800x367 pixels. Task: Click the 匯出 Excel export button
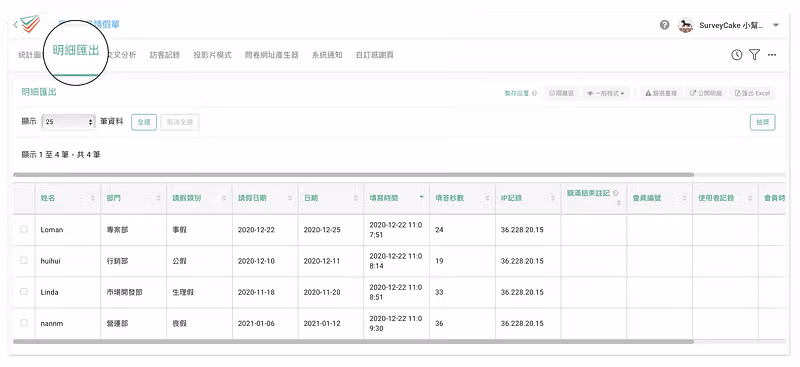[753, 93]
